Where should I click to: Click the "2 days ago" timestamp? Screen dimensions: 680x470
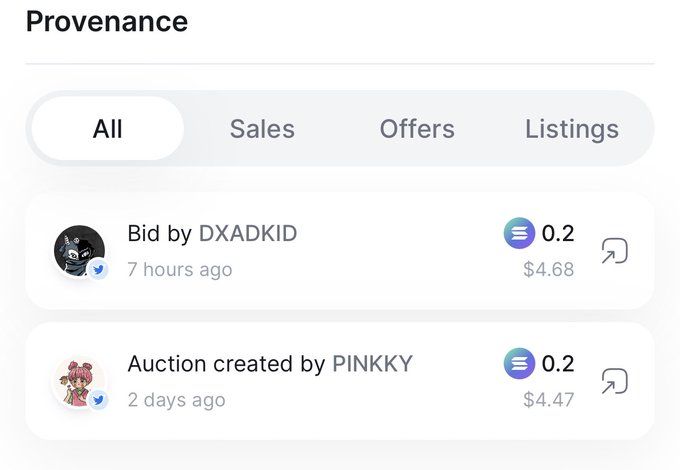point(176,399)
